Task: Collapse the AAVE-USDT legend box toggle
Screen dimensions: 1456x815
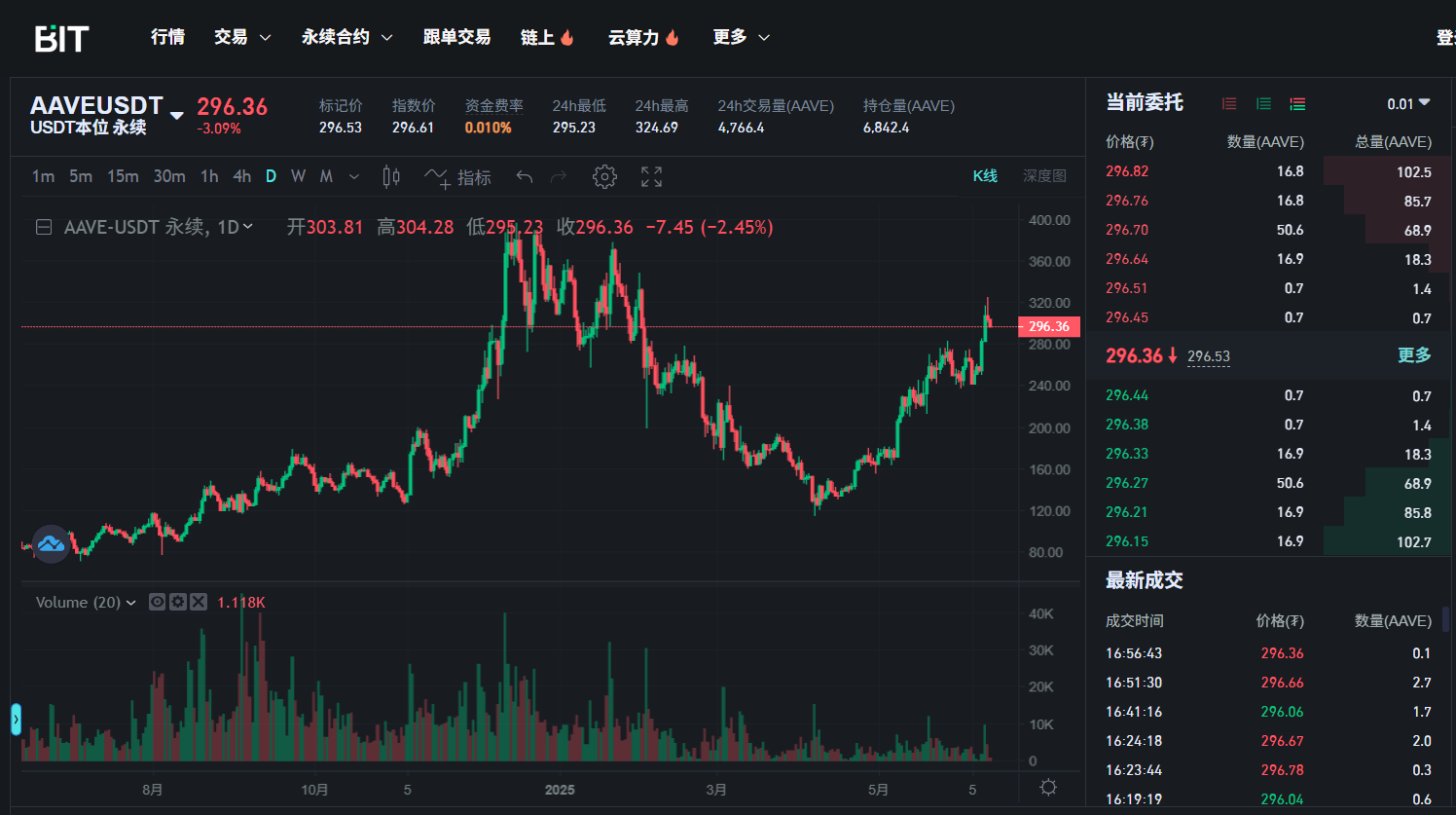Action: 44,227
